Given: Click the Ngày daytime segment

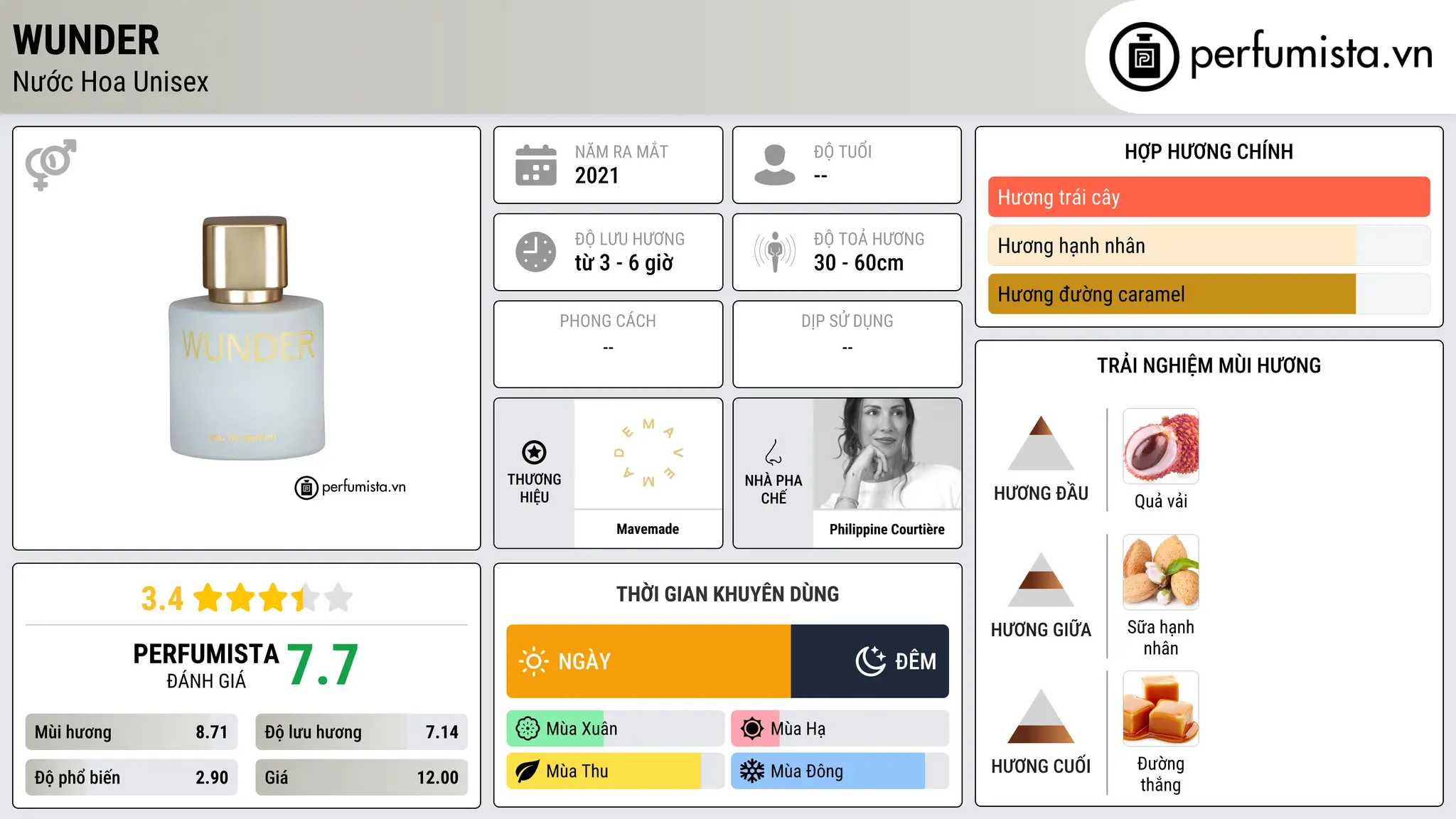Looking at the screenshot, I should pyautogui.click(x=649, y=661).
